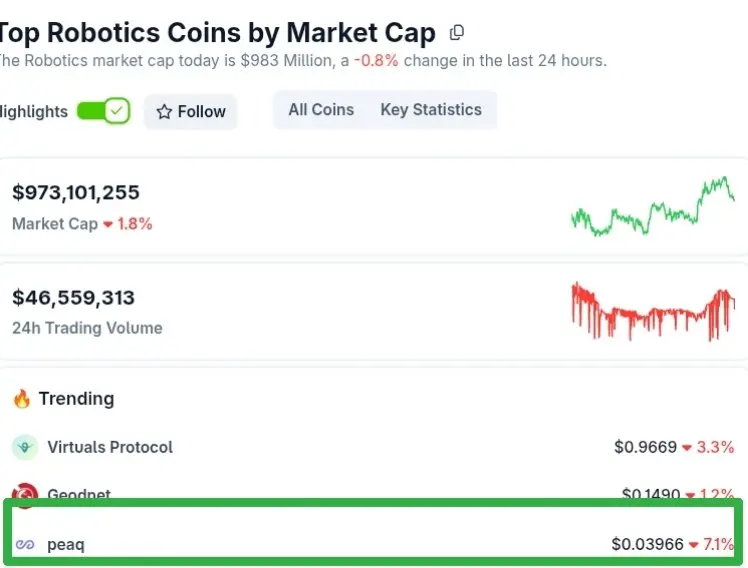Click the red down arrow beside Market Cap 1.8%
The height and width of the screenshot is (568, 748).
click(x=108, y=224)
